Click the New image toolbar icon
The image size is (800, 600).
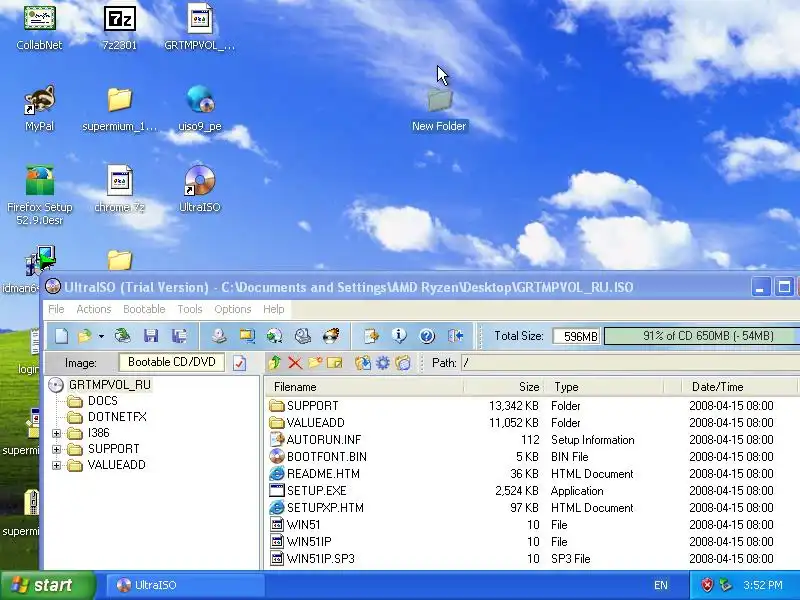click(x=61, y=336)
